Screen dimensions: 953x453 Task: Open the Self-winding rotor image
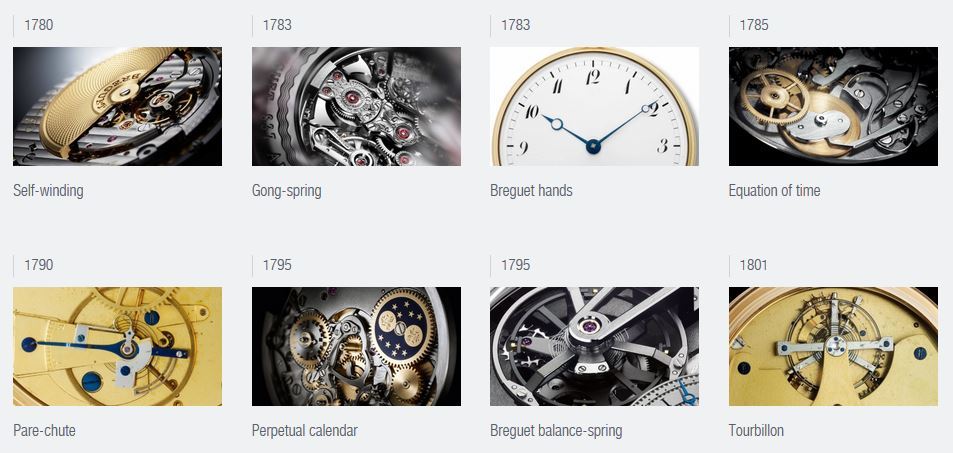click(117, 106)
